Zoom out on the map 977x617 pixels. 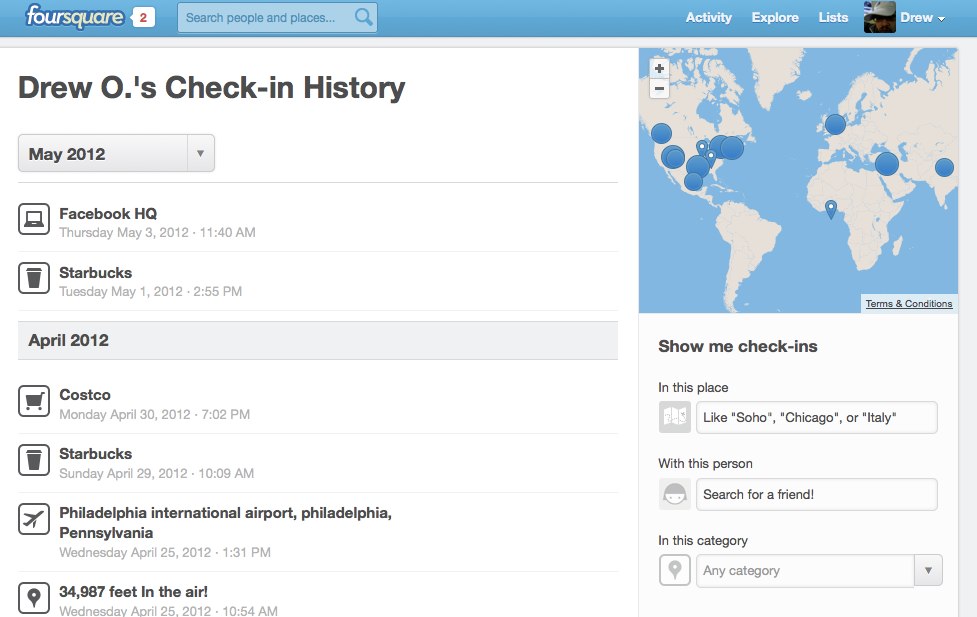(659, 88)
